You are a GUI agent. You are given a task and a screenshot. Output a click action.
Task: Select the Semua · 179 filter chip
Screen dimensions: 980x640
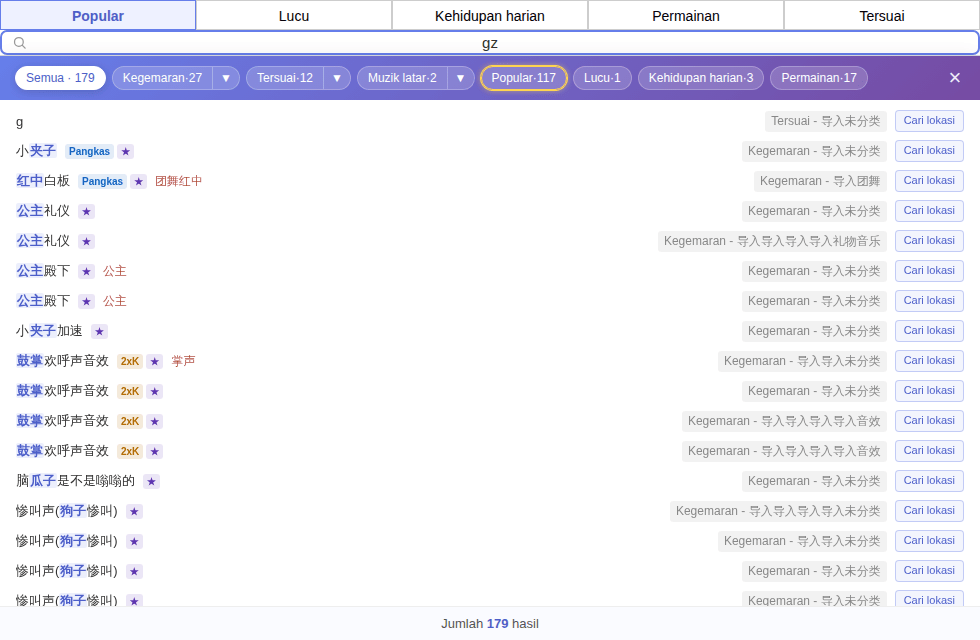pos(61,78)
